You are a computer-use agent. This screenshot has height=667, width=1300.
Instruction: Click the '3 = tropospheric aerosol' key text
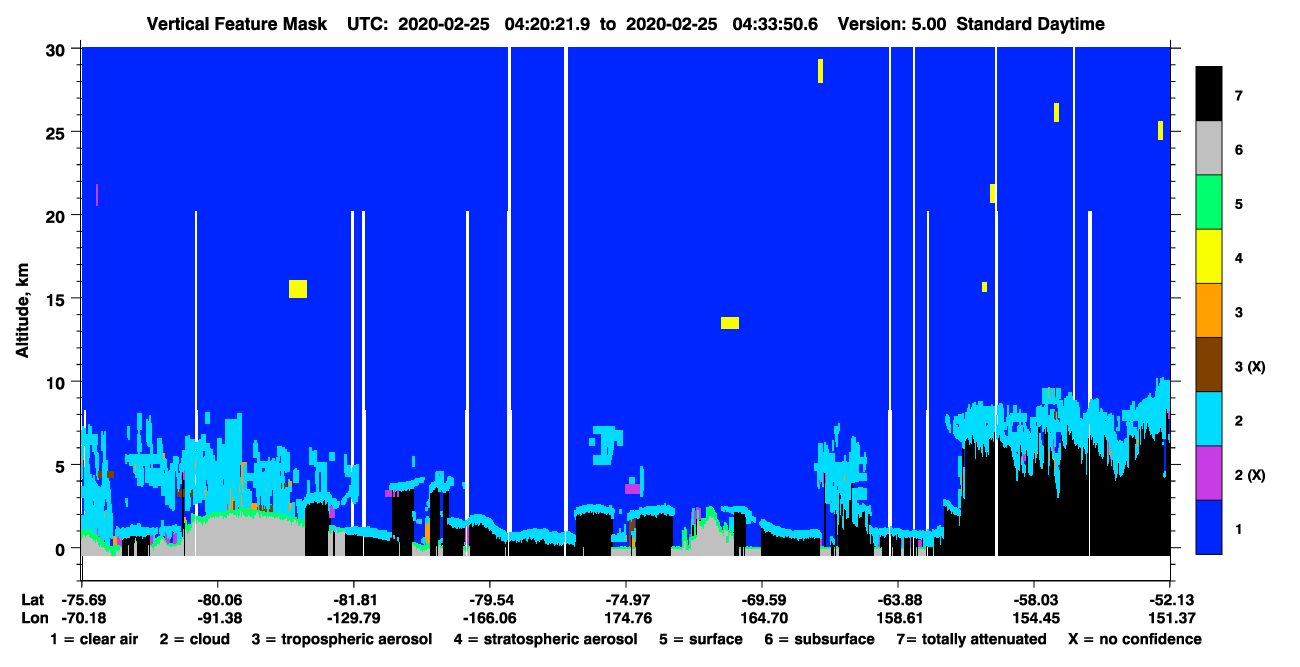(x=341, y=639)
